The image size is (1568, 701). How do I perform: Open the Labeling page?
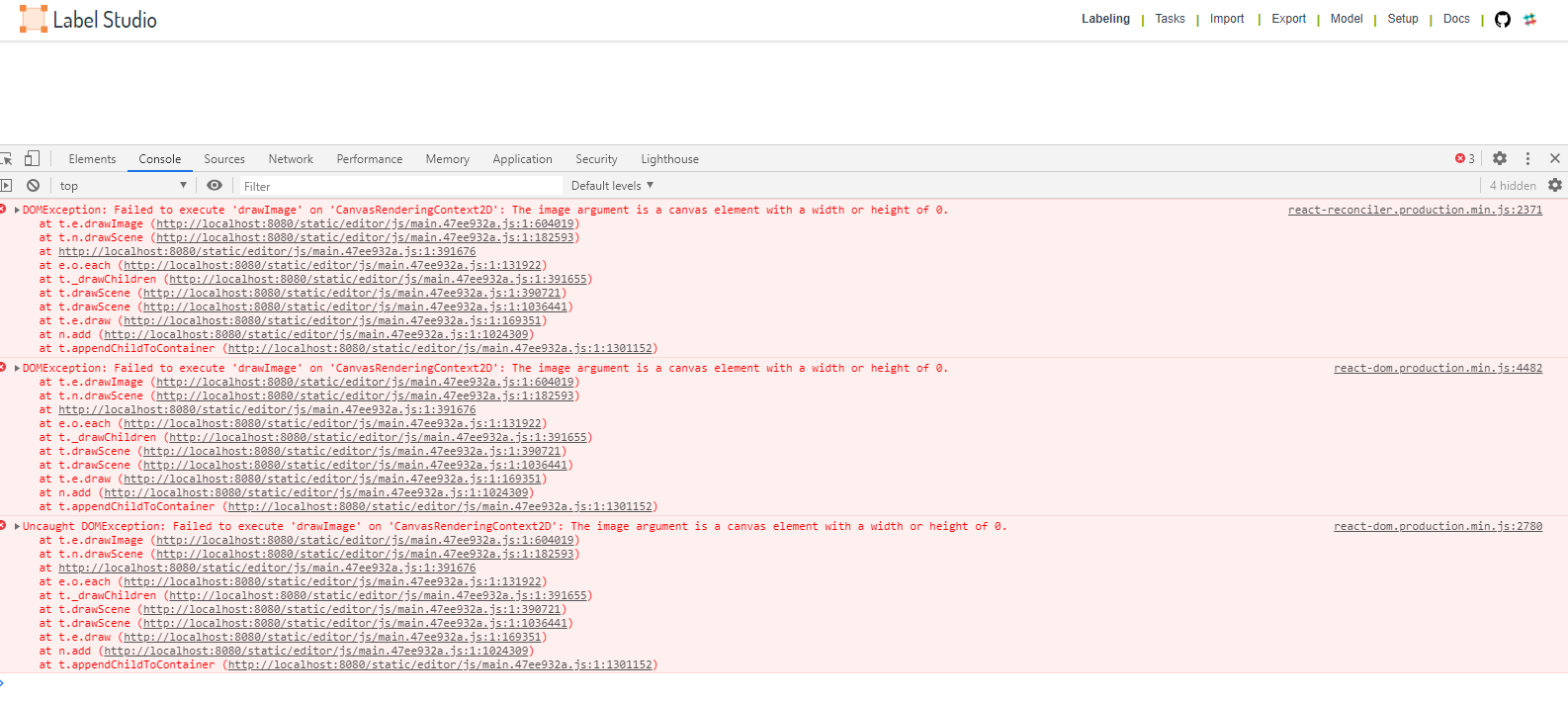pyautogui.click(x=1105, y=19)
